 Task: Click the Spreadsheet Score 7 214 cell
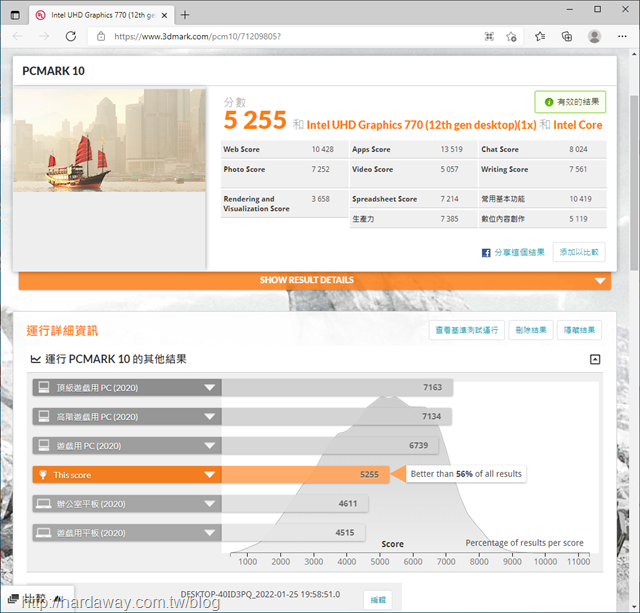pyautogui.click(x=413, y=199)
